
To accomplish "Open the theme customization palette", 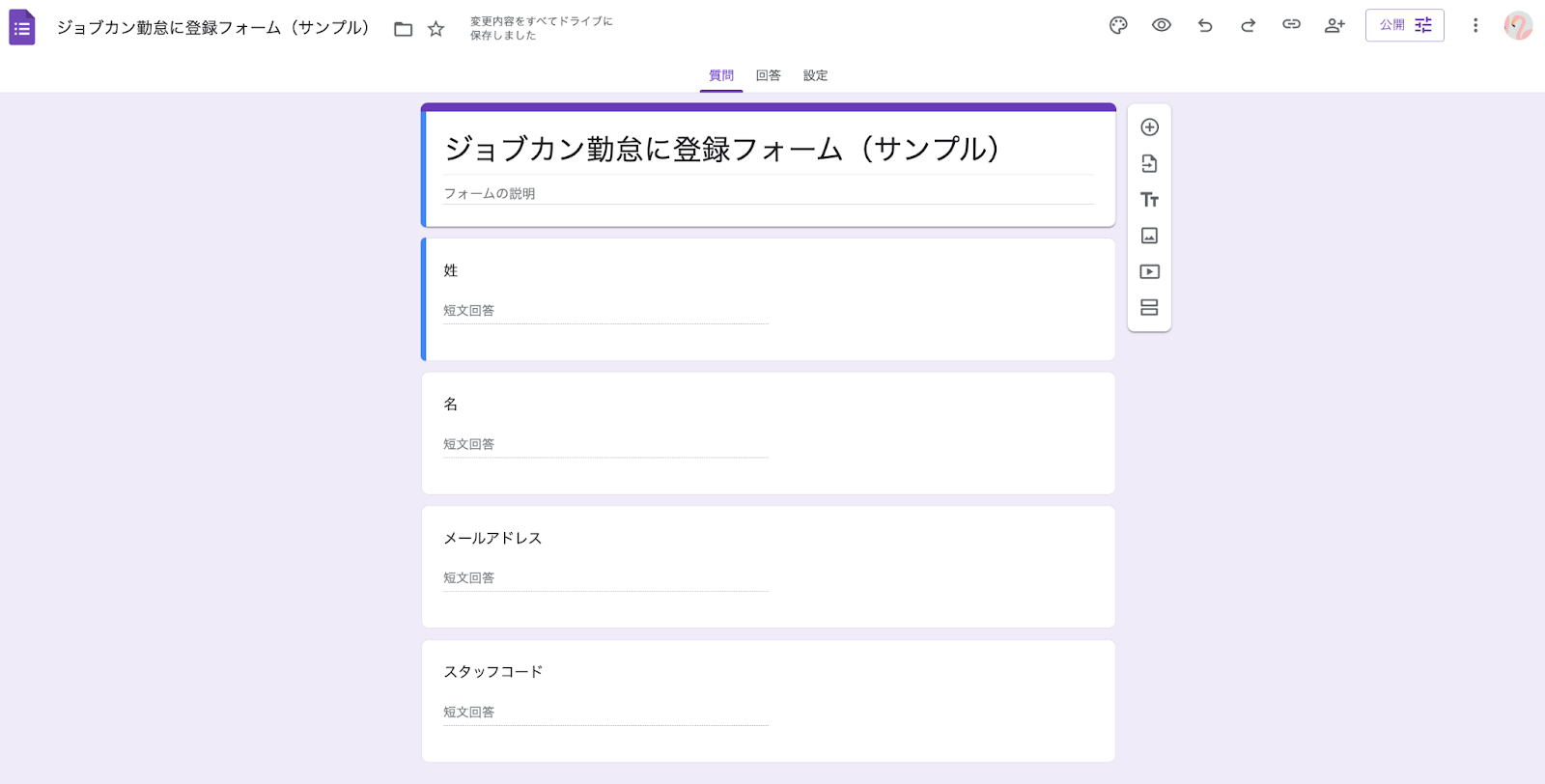I will (1118, 26).
